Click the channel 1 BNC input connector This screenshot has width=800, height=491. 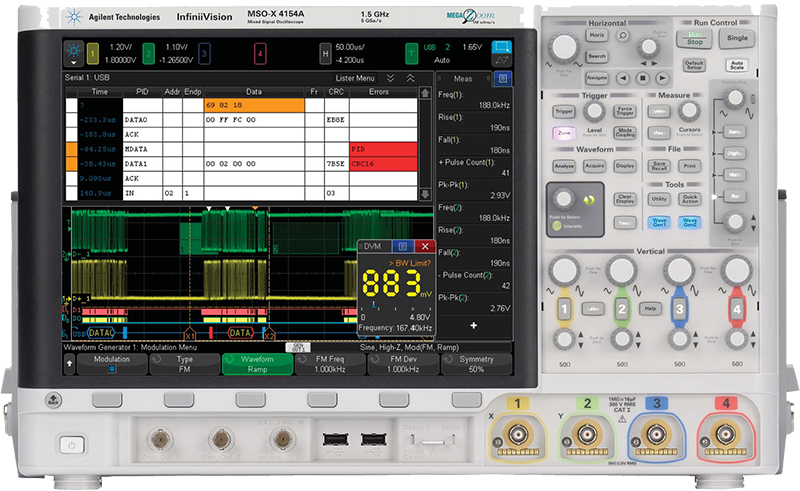(x=518, y=435)
